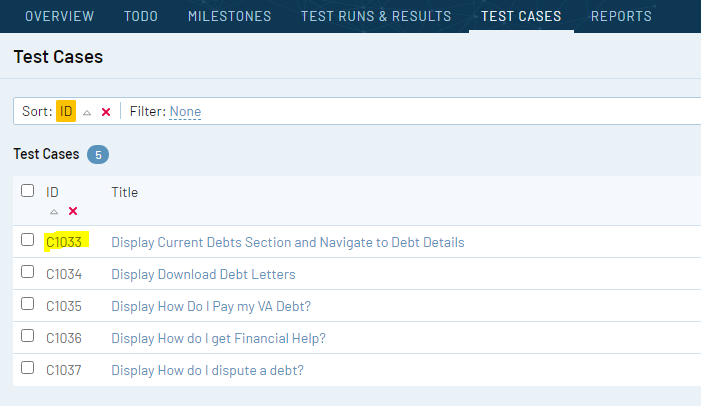The image size is (701, 406).
Task: Open the Filter None dropdown
Action: tap(185, 111)
